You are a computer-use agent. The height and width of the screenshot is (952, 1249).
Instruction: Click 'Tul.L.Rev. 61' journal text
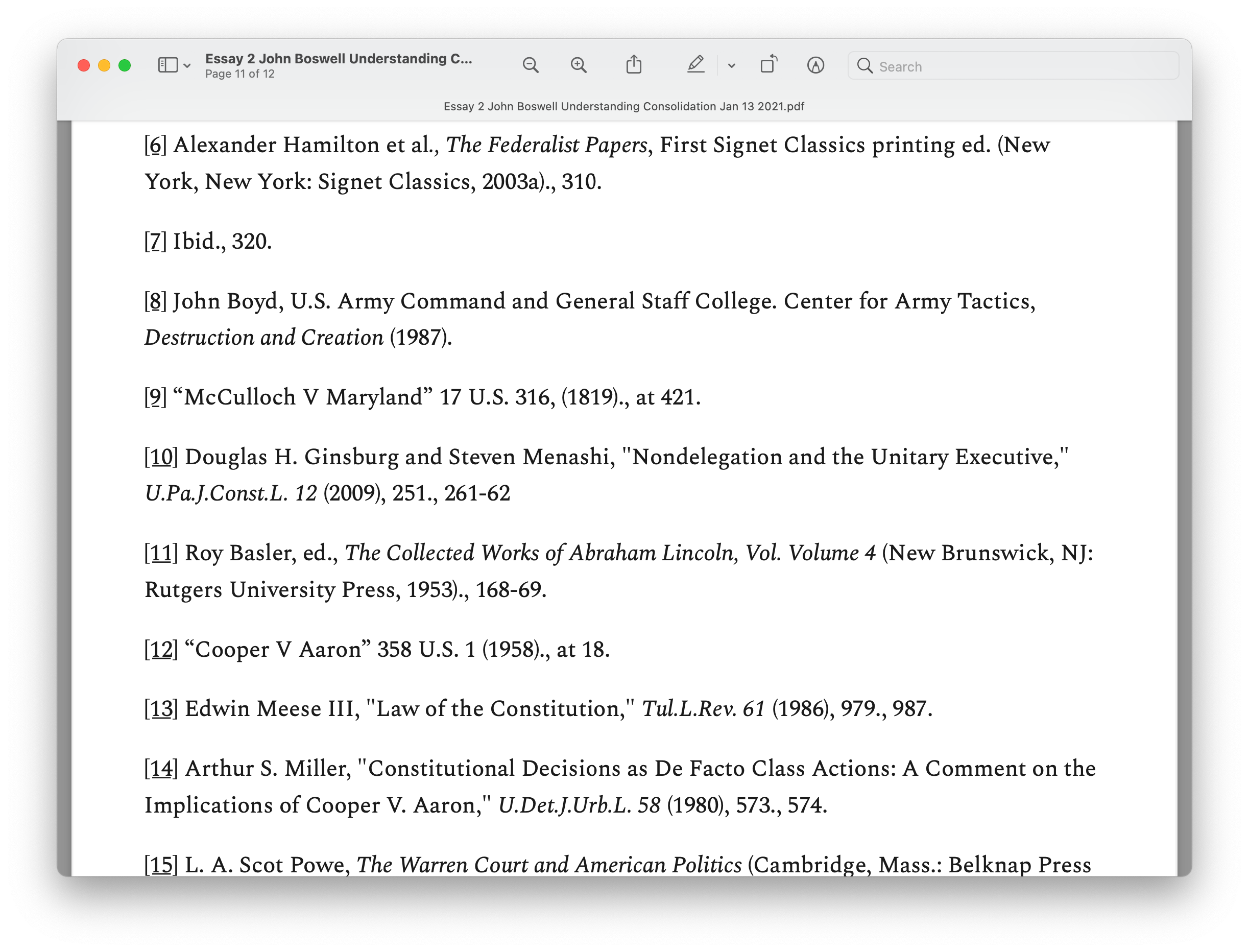[x=704, y=709]
